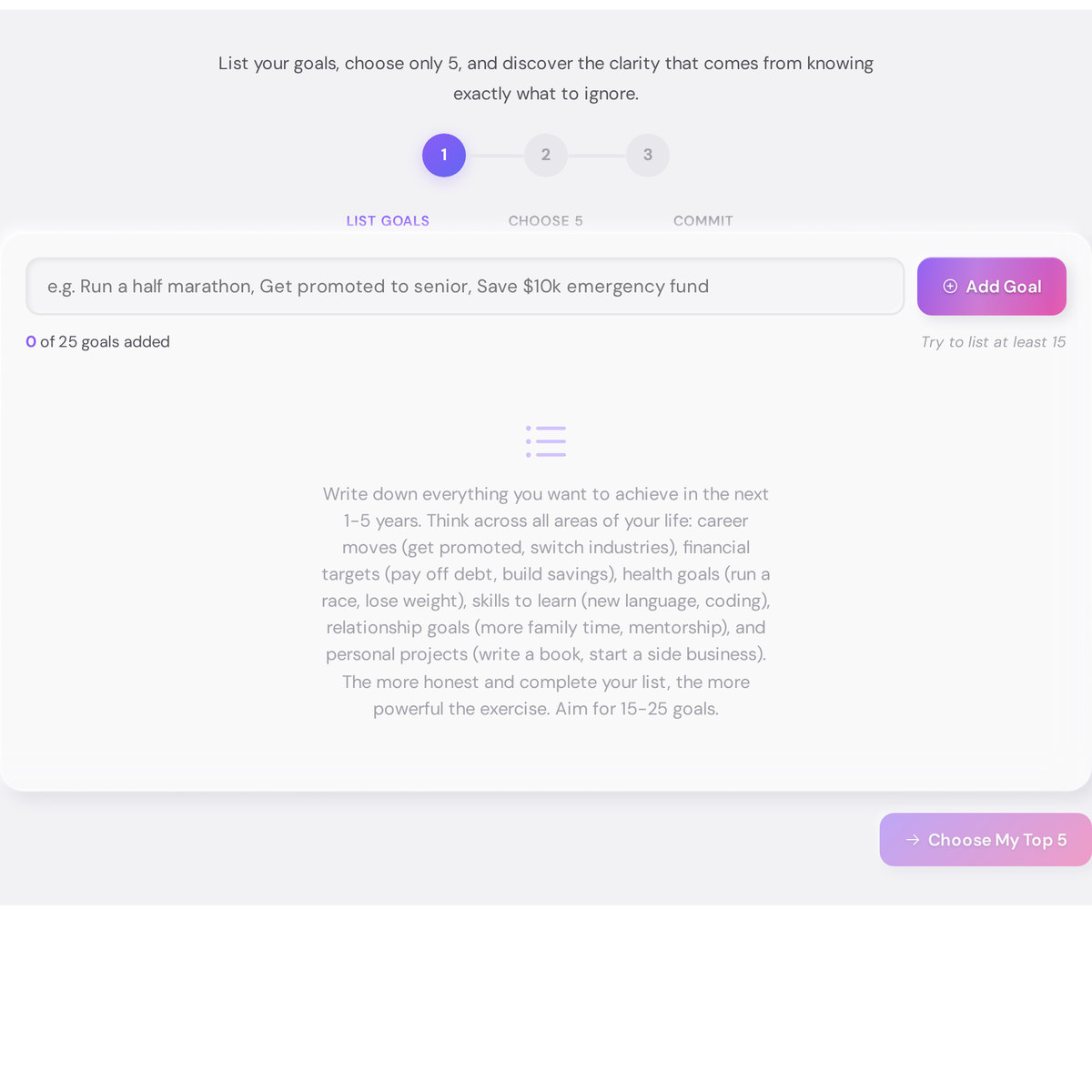This screenshot has height=1092, width=1092.
Task: Select step 2 circle in the progress stepper
Action: tap(545, 155)
